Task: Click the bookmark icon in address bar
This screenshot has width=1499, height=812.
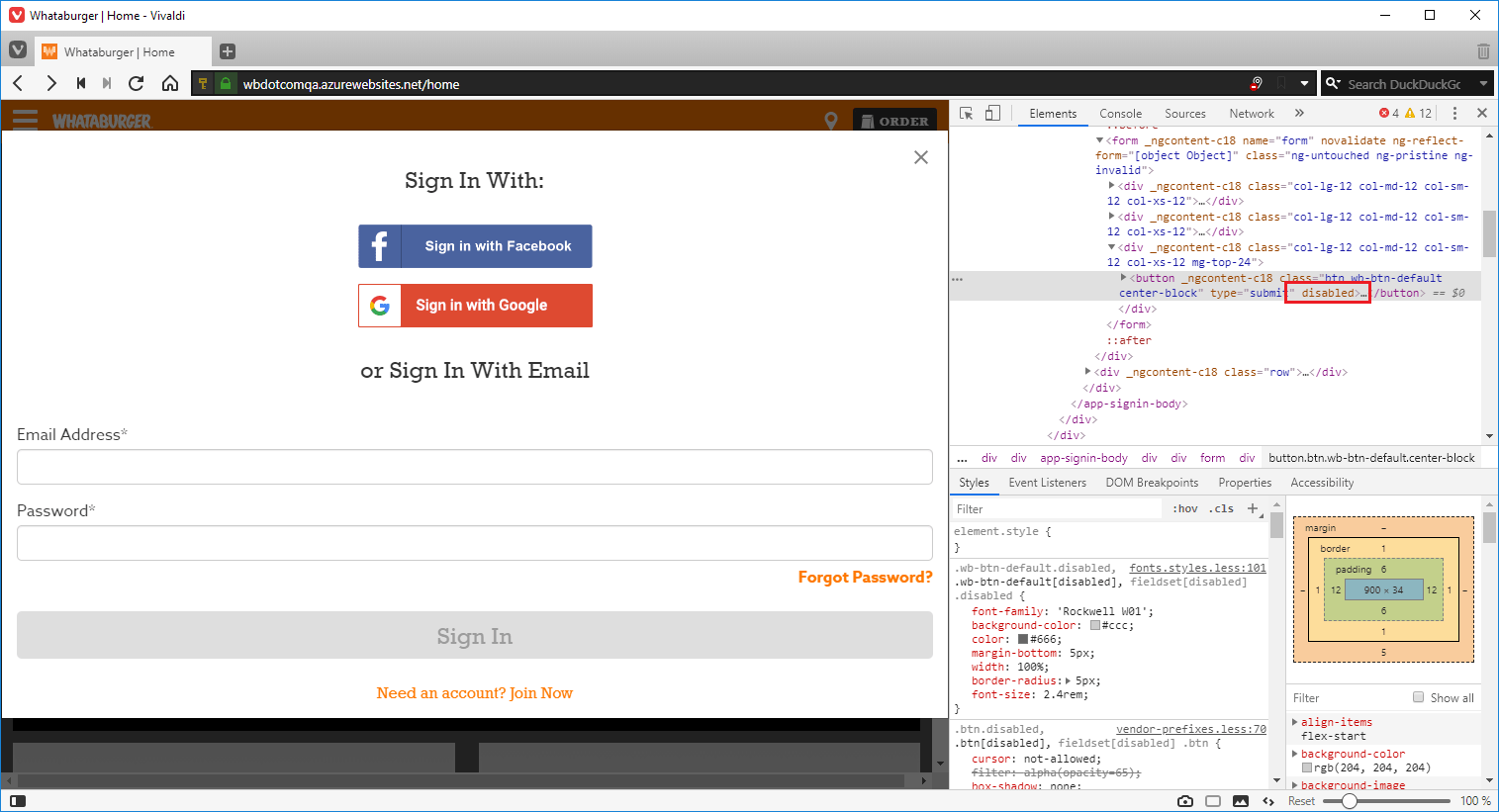Action: pos(1281,84)
